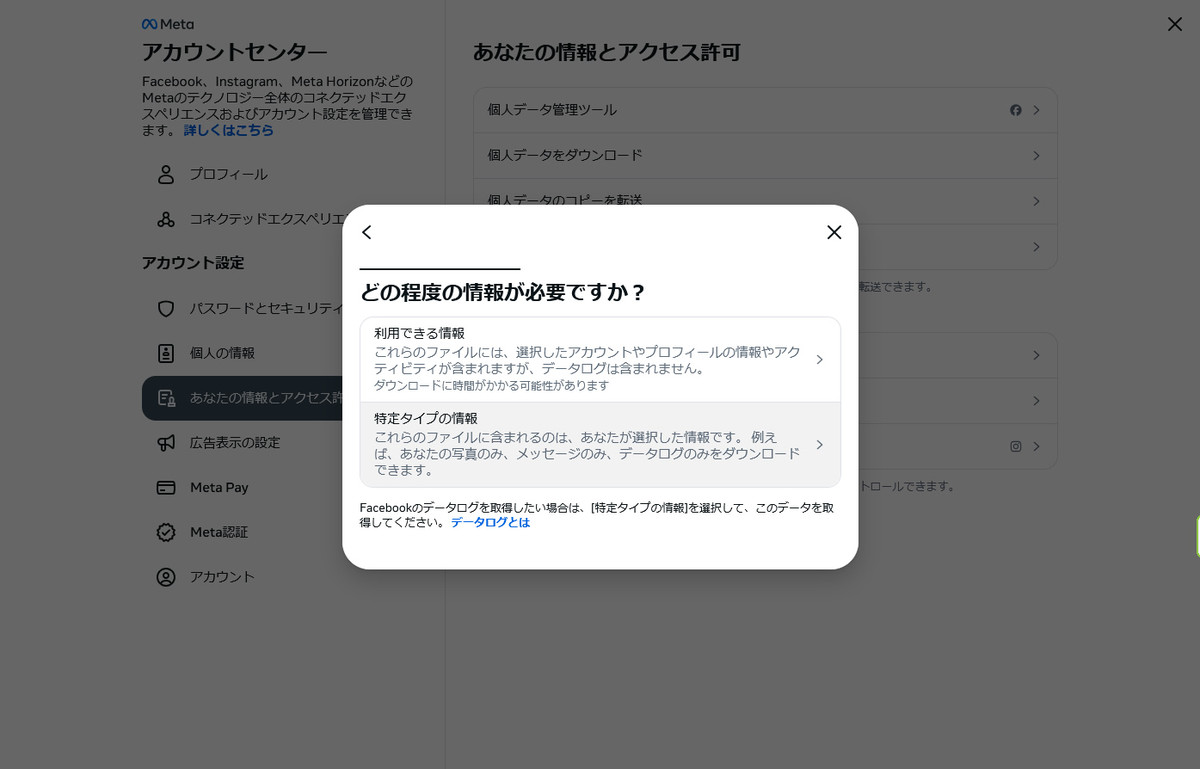Open 個人データ管理ツール row
1200x769 pixels.
point(765,110)
